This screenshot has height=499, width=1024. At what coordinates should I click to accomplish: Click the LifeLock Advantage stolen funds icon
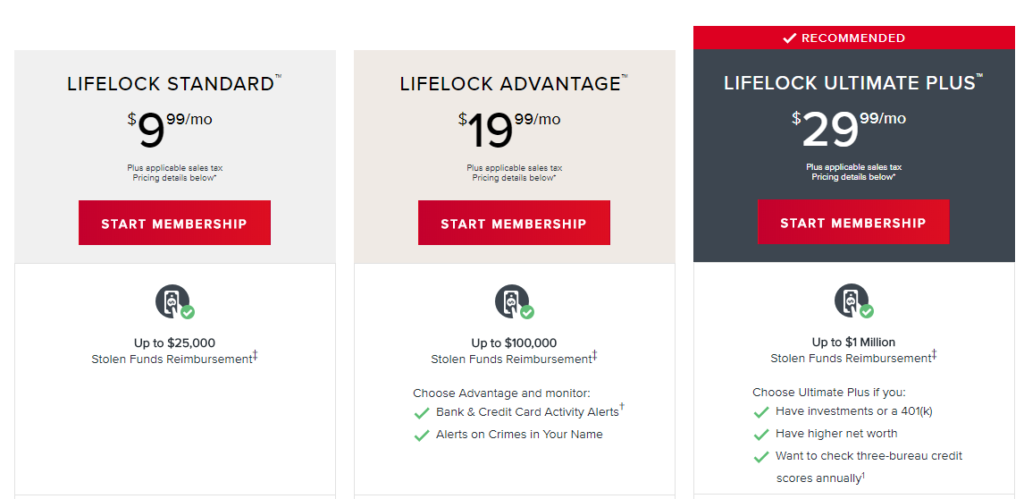[x=514, y=302]
